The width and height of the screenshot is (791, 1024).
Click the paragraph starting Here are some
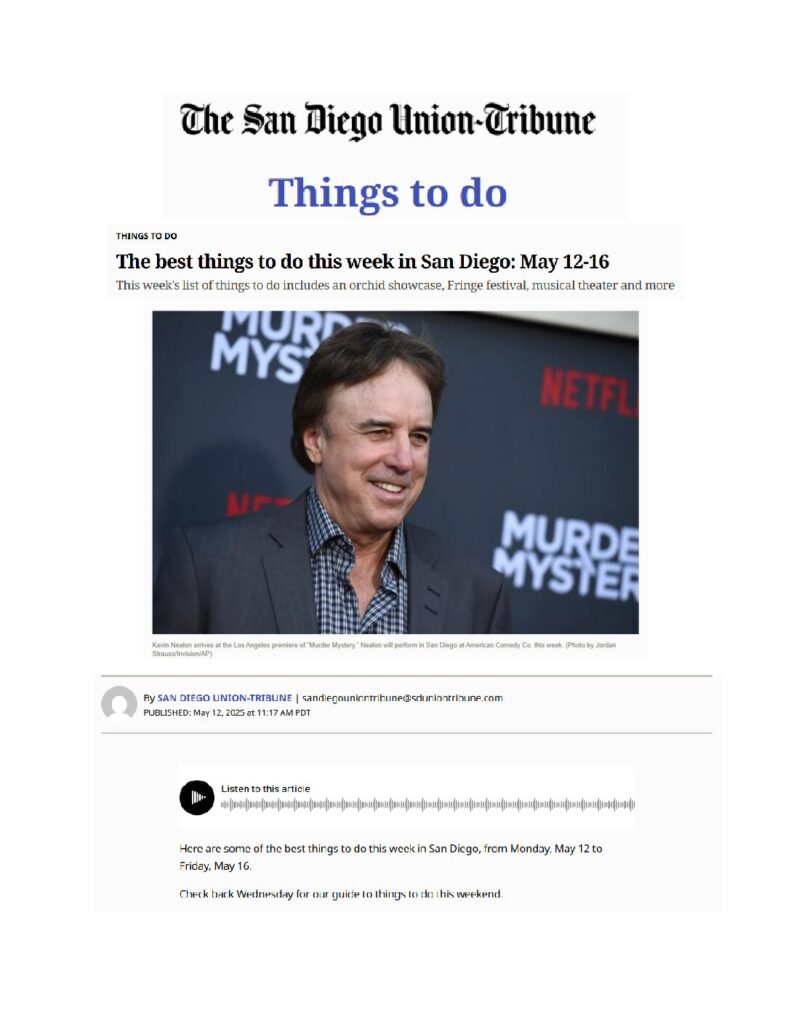pos(391,857)
